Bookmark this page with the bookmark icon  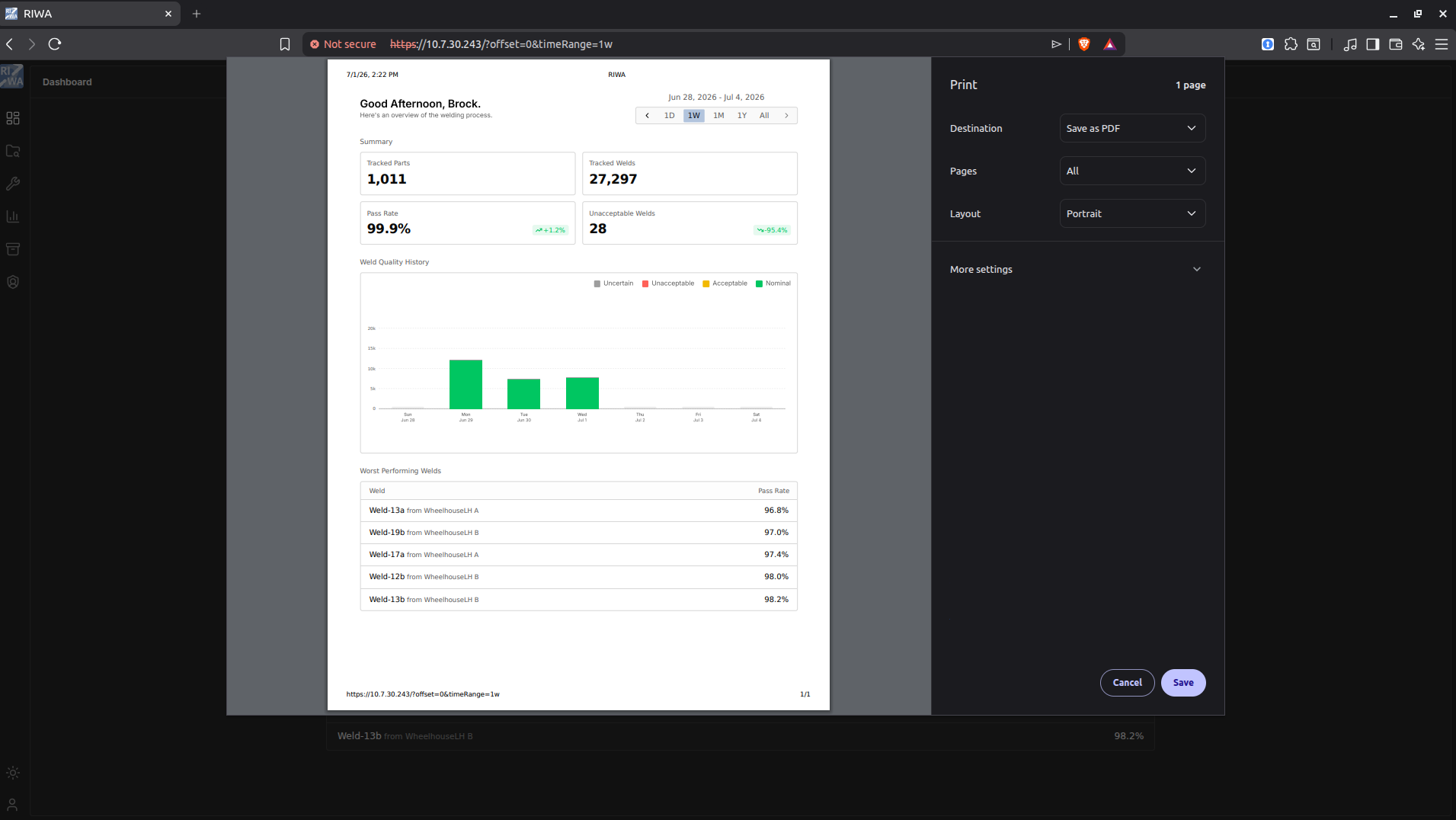(x=285, y=44)
